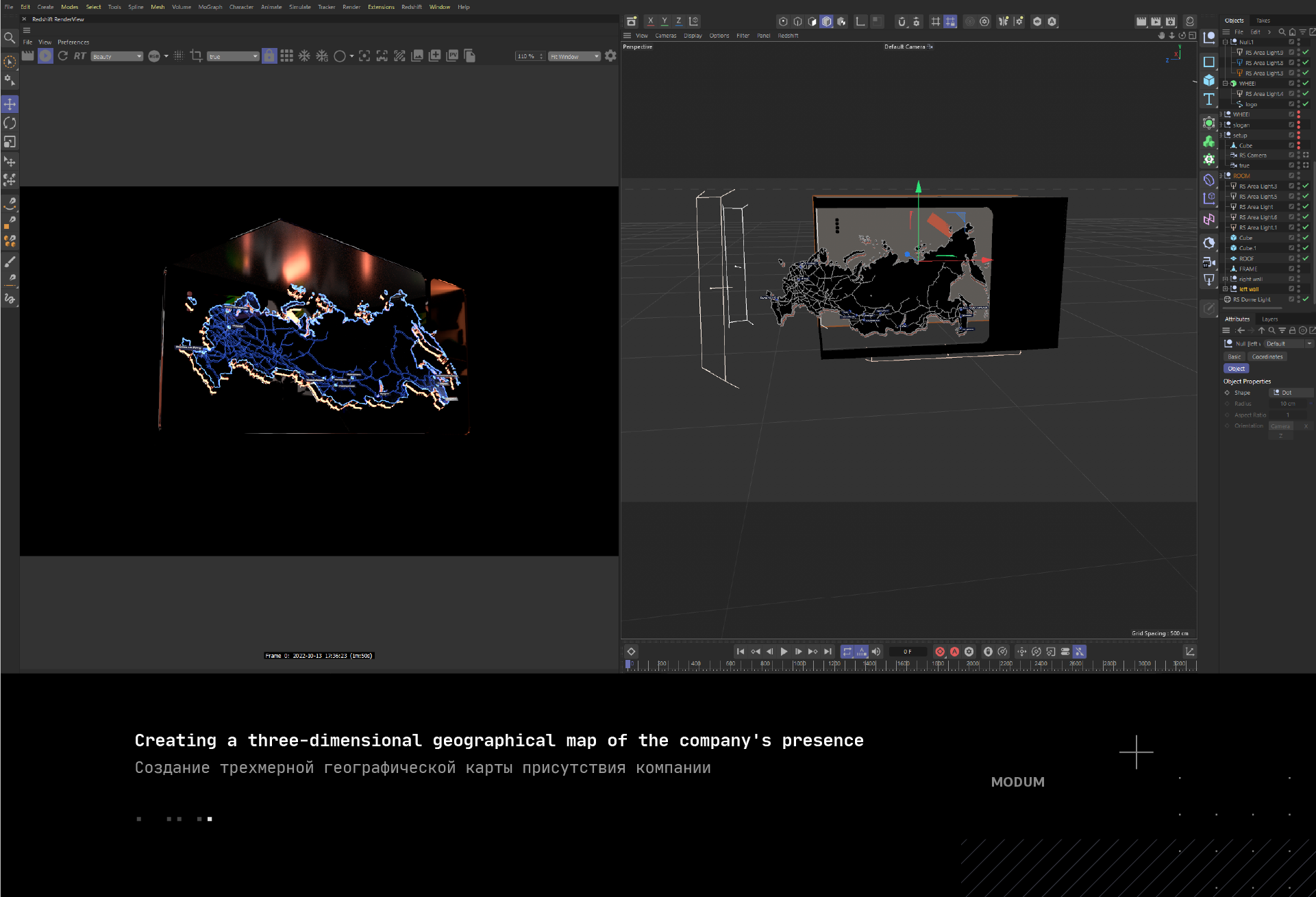The height and width of the screenshot is (897, 1316).
Task: Select the Scale tool in left toolbar
Action: (x=10, y=142)
